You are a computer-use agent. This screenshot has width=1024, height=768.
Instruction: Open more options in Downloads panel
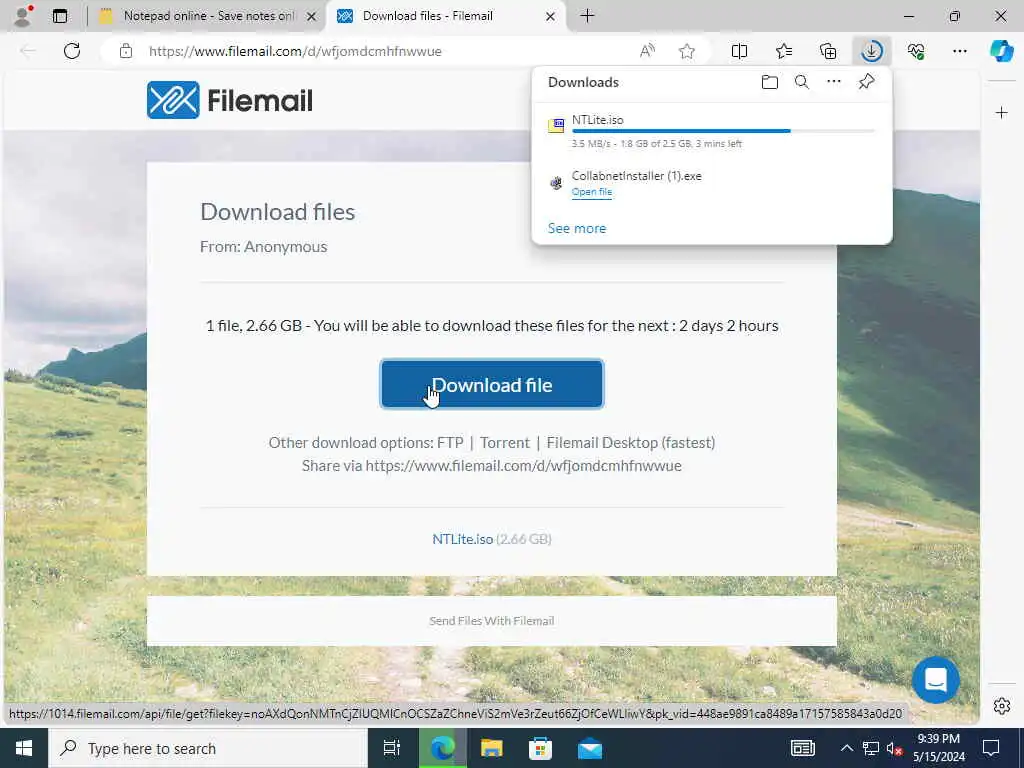(x=834, y=82)
